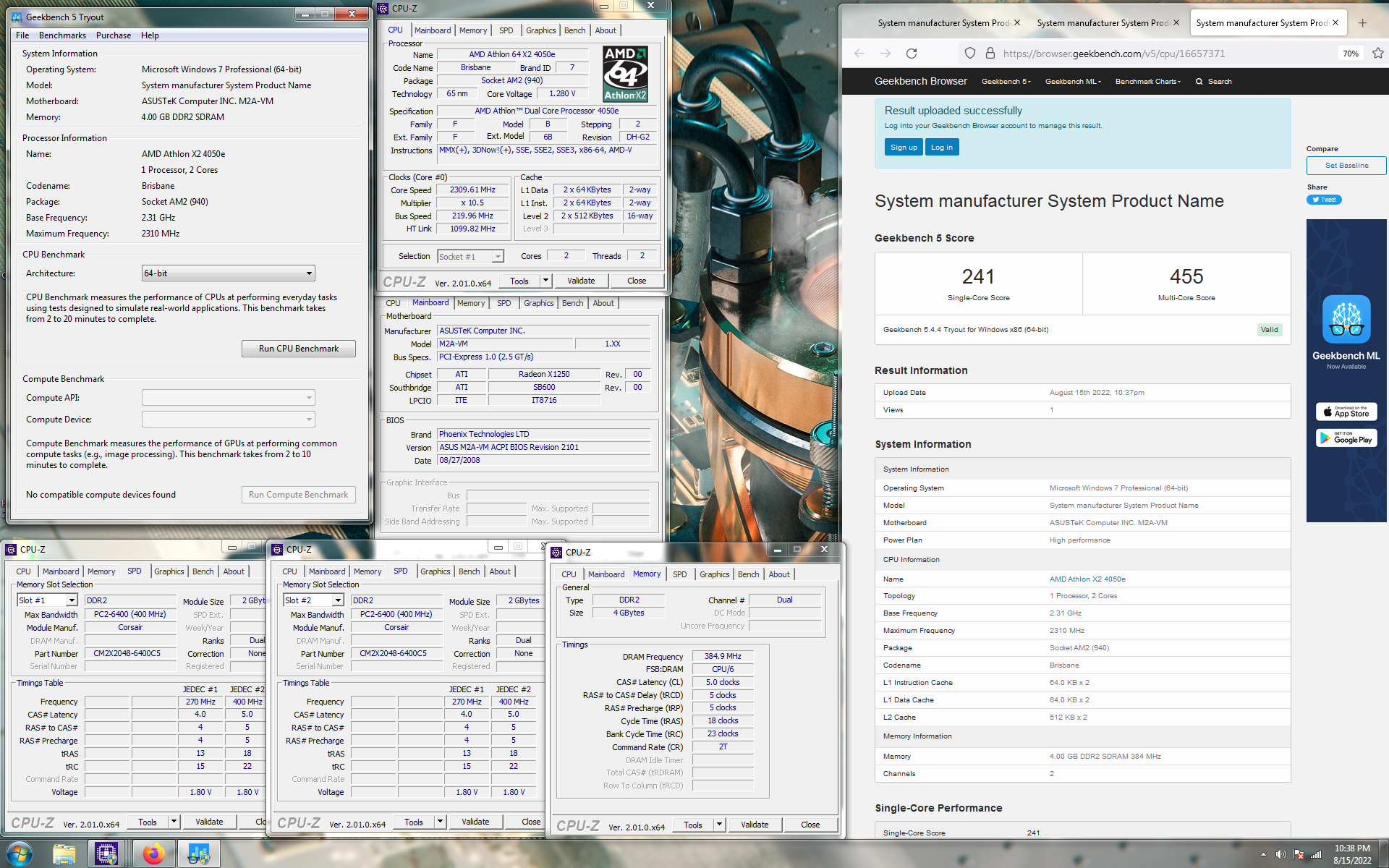Open the Geekbench Benchmarks menu
This screenshot has height=868, width=1389.
[x=62, y=35]
